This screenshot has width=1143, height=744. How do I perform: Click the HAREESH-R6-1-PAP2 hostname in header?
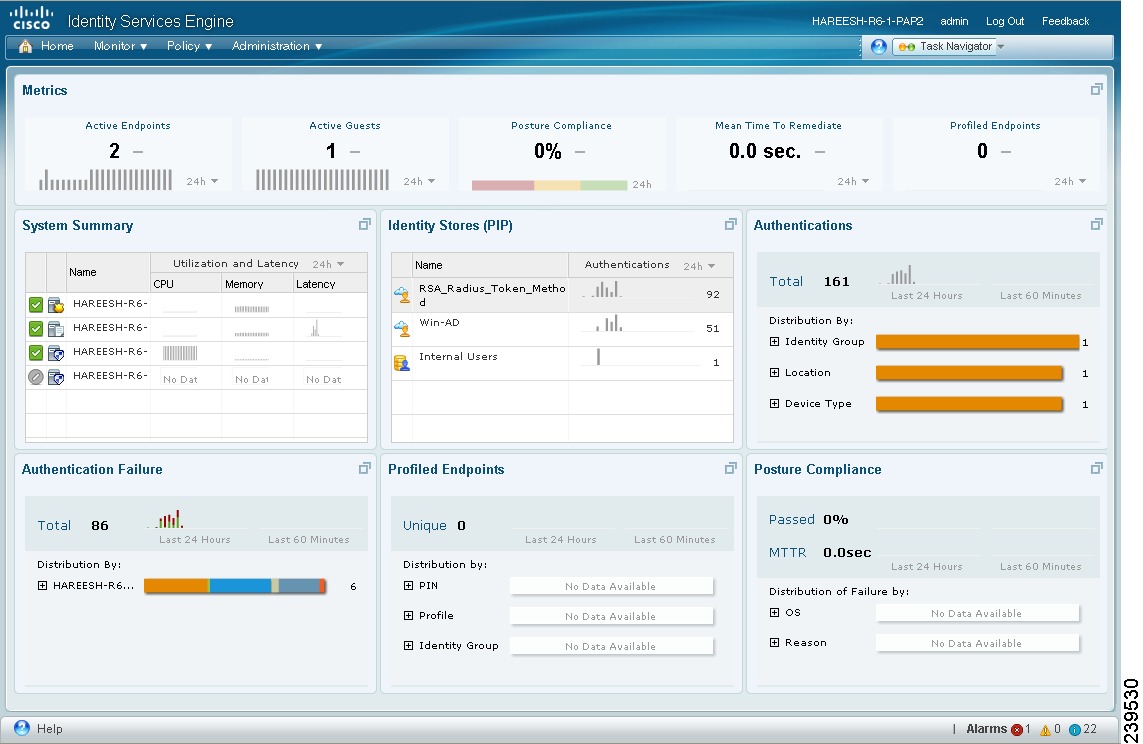click(x=867, y=21)
